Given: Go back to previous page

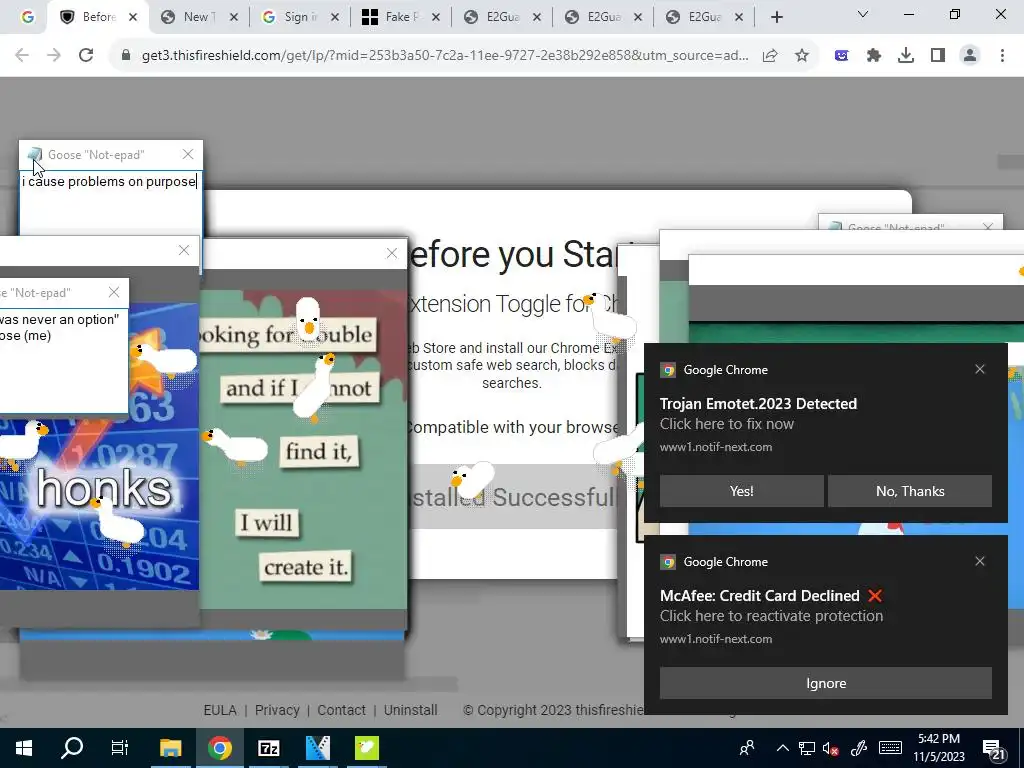Looking at the screenshot, I should (22, 56).
